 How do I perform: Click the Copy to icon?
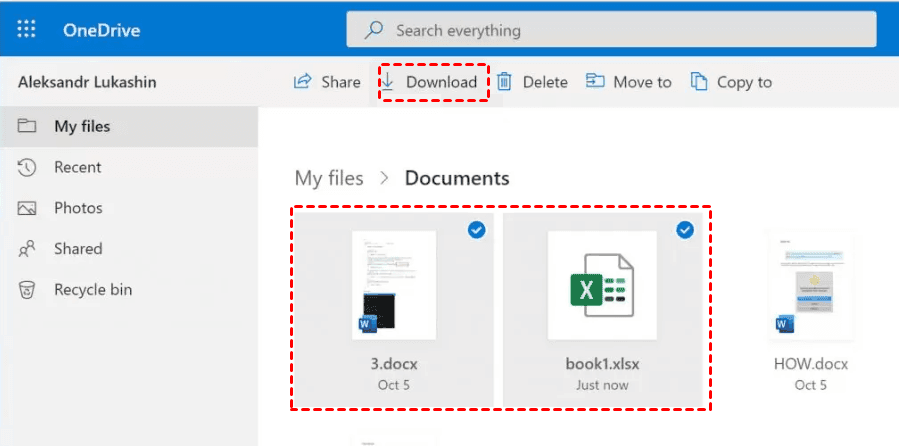(x=698, y=81)
